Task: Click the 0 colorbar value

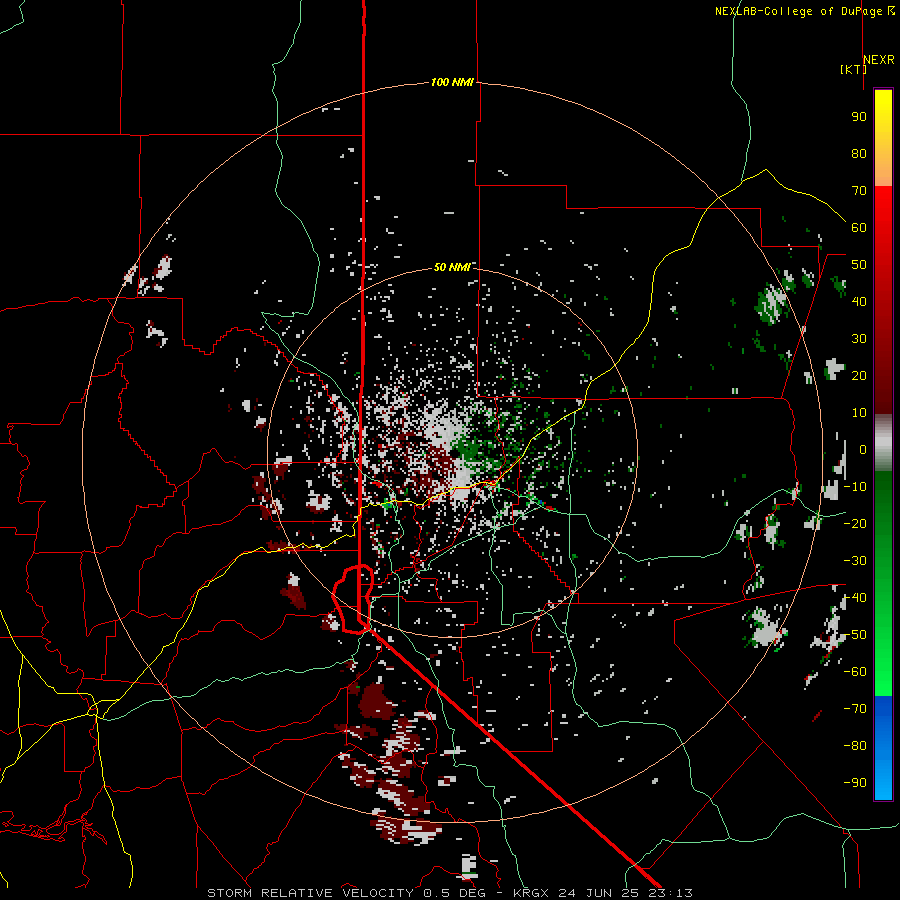Action: (863, 450)
